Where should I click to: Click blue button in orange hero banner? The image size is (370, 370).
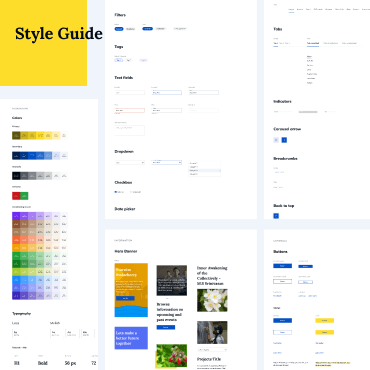[125, 298]
